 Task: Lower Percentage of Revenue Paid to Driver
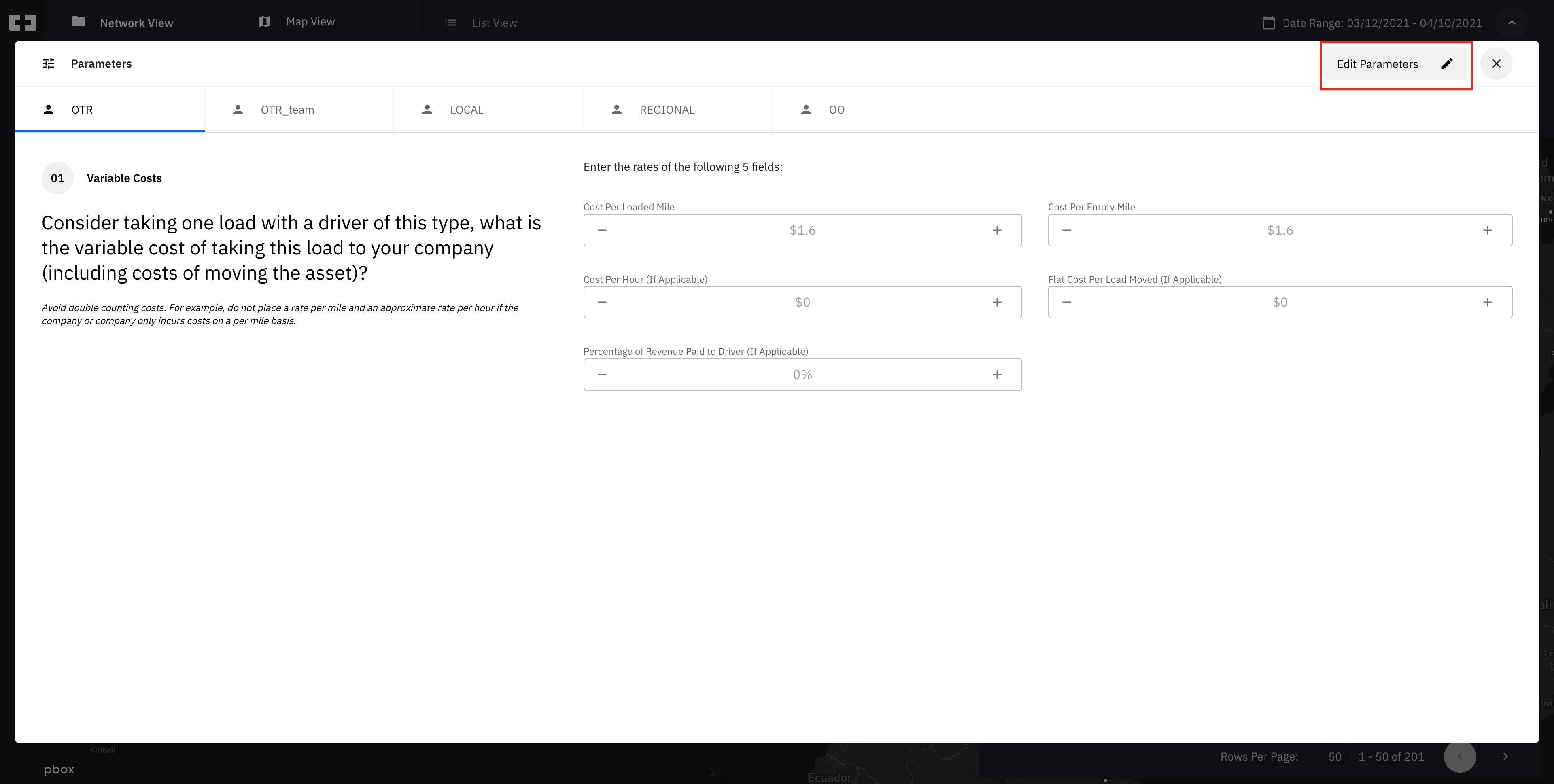point(602,375)
